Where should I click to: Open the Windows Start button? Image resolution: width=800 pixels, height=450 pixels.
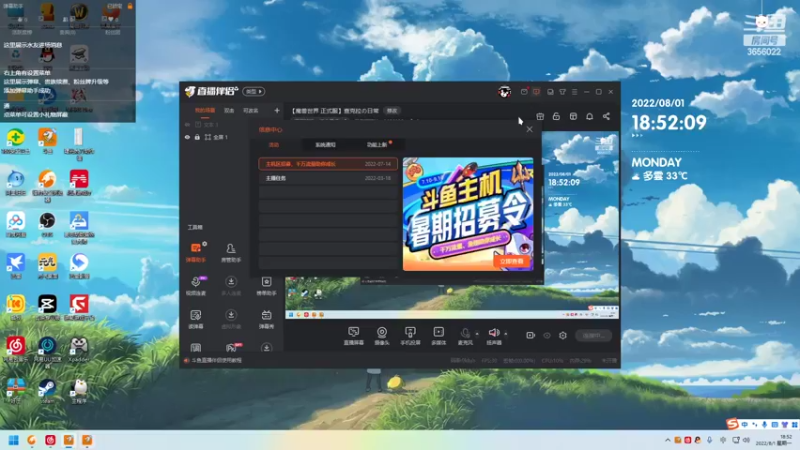coord(14,440)
